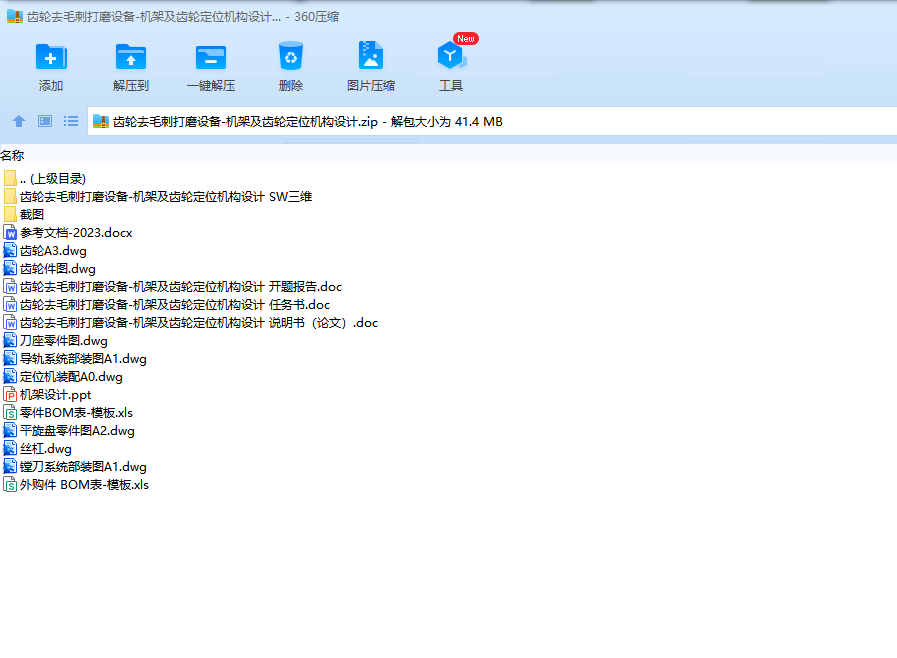Switch to the list view mode icon
Viewport: 897px width, 658px height.
(71, 121)
